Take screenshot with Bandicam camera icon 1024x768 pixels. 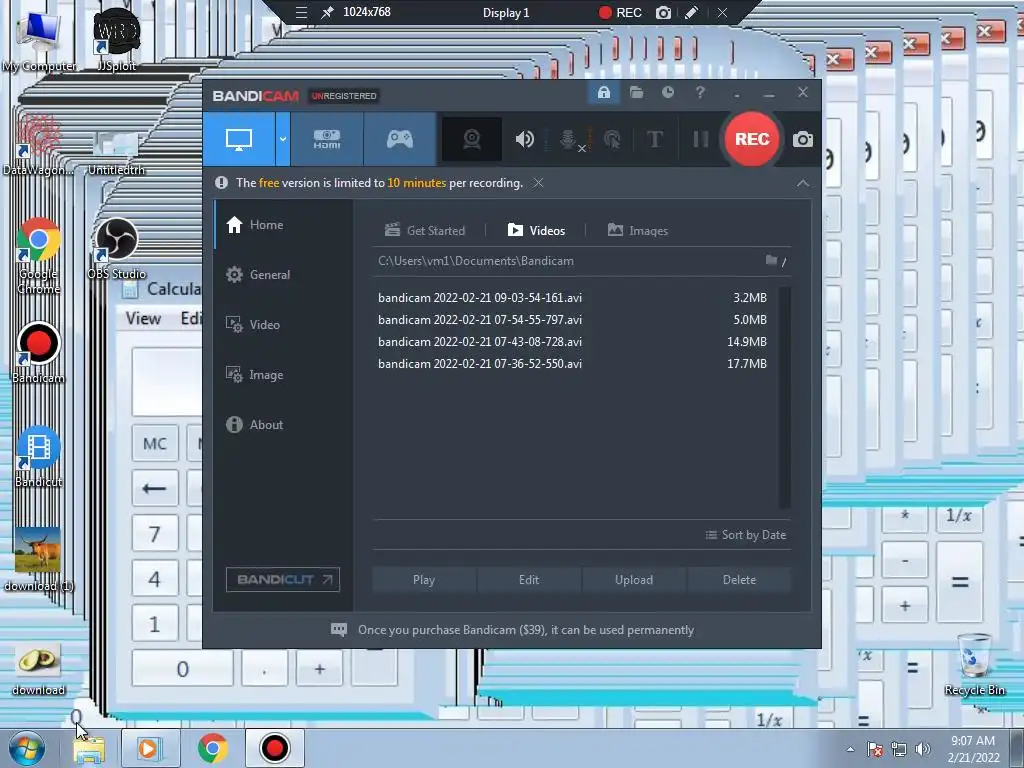pyautogui.click(x=803, y=139)
